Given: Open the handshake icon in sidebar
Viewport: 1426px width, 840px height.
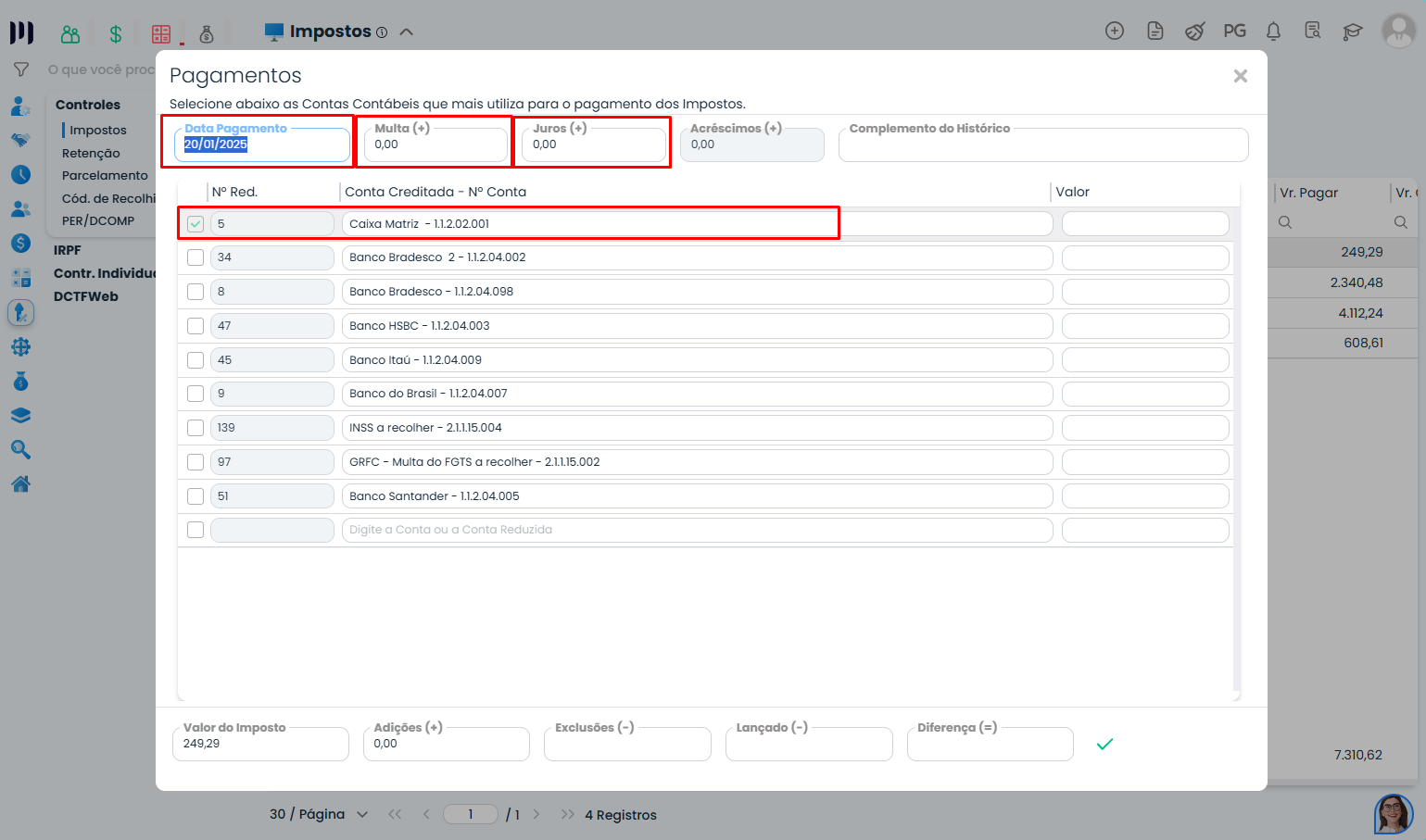Looking at the screenshot, I should tap(20, 140).
